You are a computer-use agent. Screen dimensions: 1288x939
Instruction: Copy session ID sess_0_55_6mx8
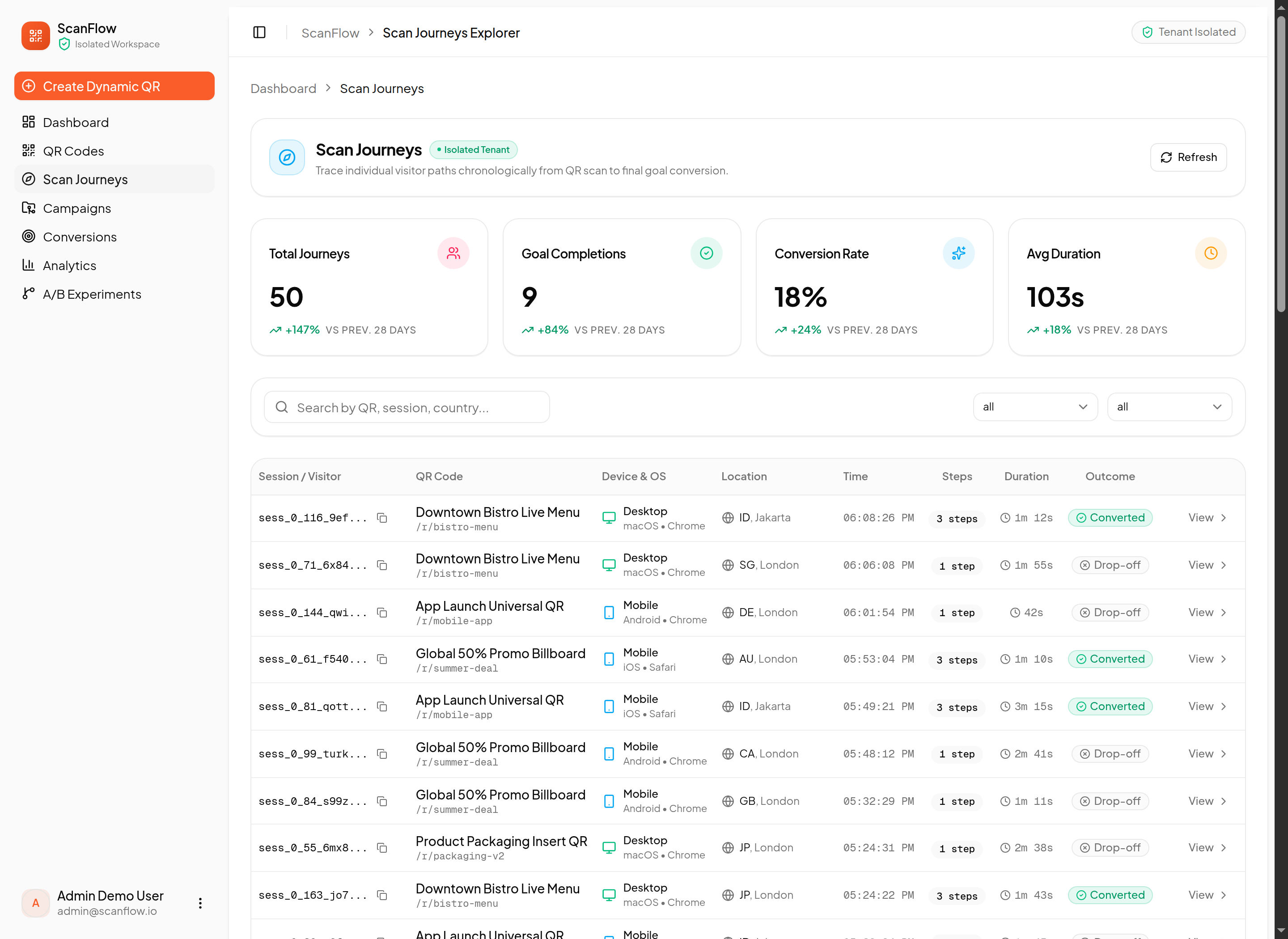coord(382,848)
